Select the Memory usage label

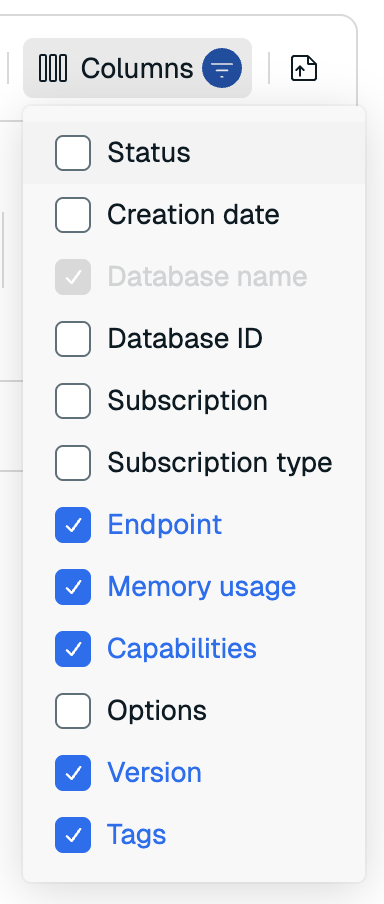click(201, 587)
